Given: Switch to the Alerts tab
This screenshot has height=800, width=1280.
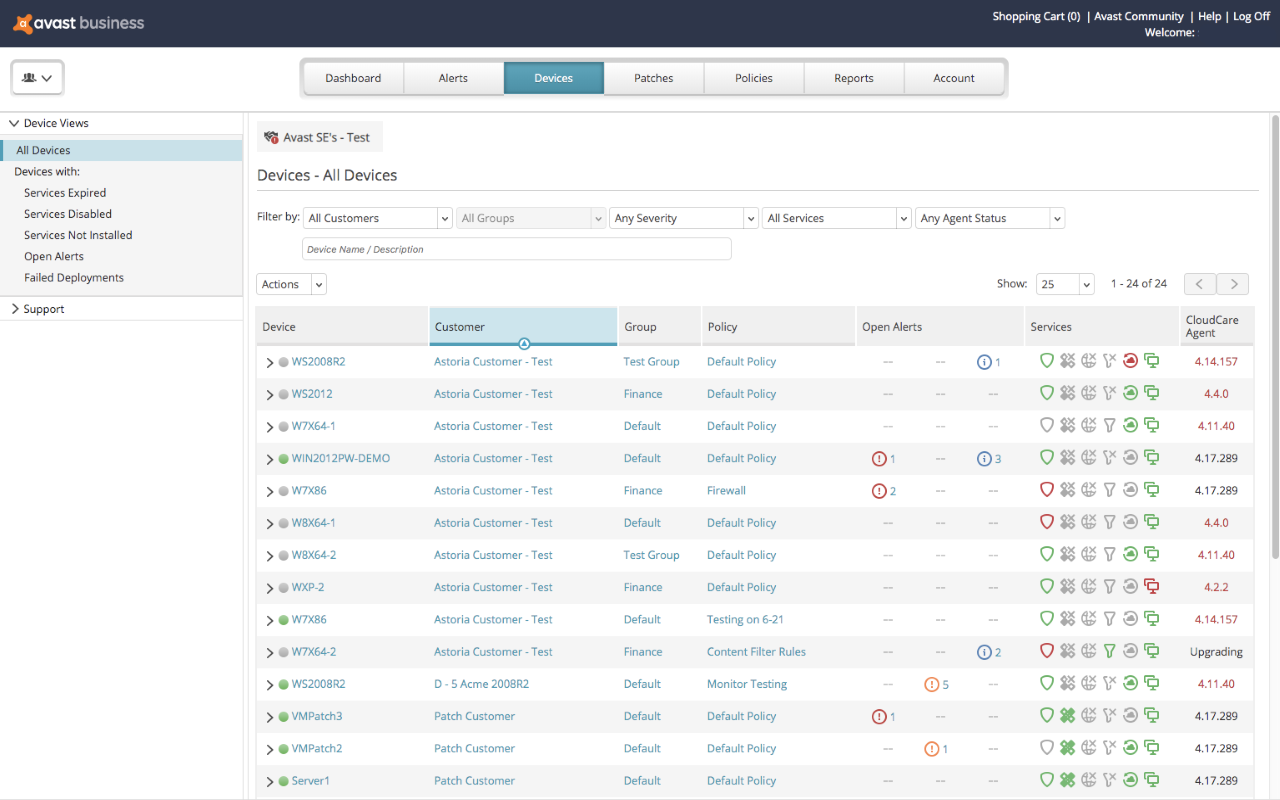Looking at the screenshot, I should (453, 78).
